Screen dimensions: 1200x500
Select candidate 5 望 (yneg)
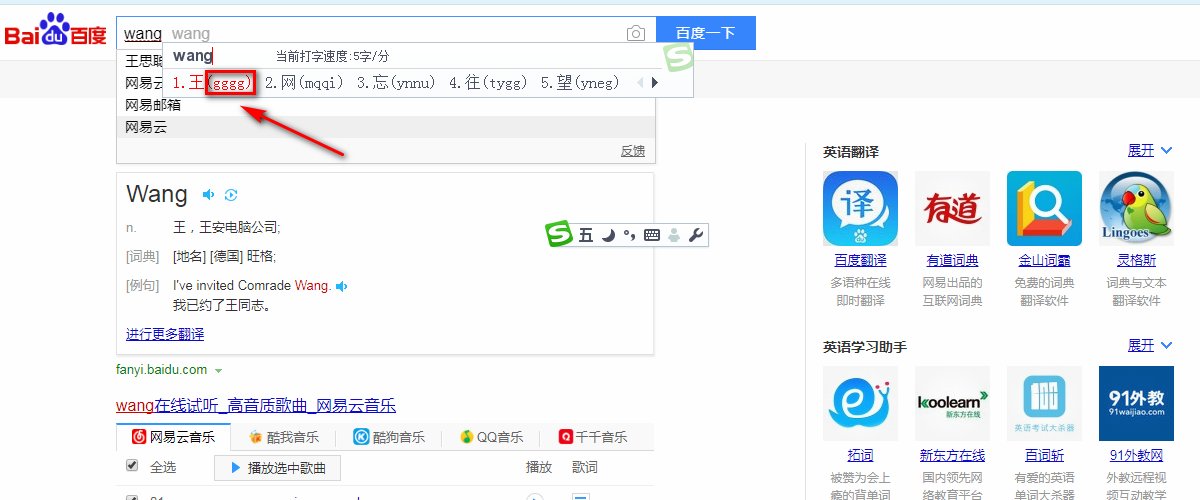coord(581,83)
